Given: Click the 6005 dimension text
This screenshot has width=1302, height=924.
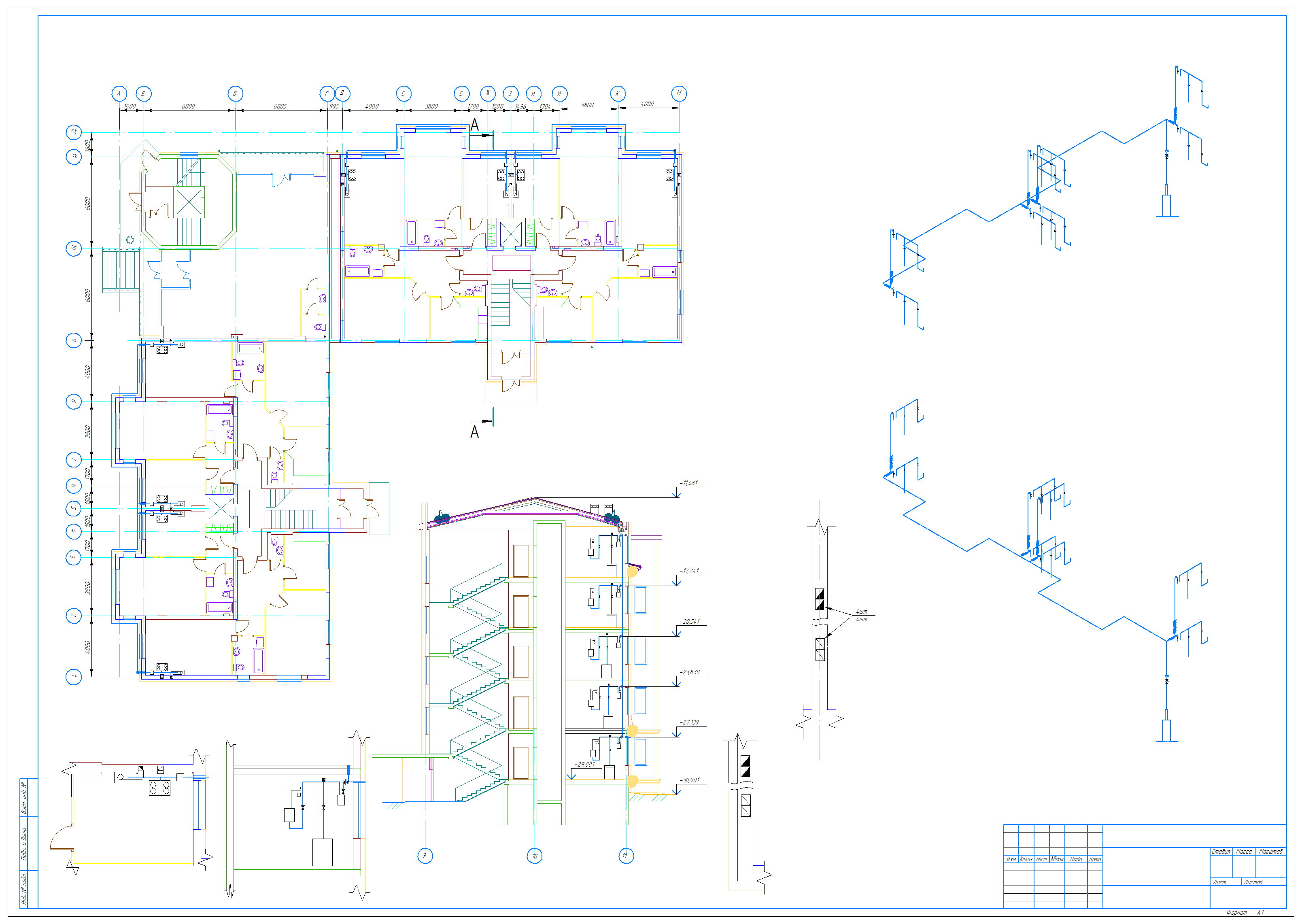Looking at the screenshot, I should point(280,106).
